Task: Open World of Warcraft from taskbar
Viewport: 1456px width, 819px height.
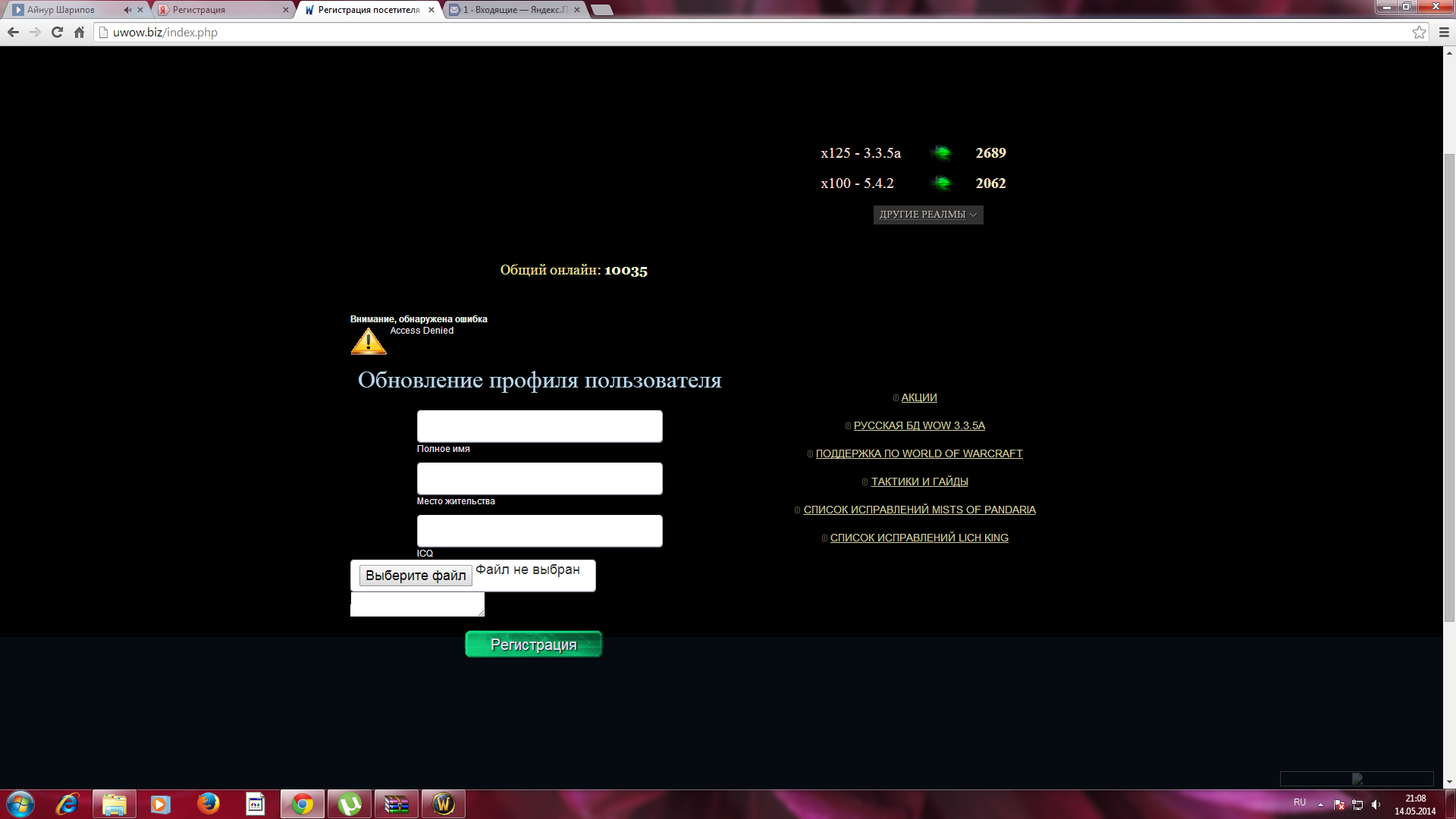Action: [x=444, y=804]
